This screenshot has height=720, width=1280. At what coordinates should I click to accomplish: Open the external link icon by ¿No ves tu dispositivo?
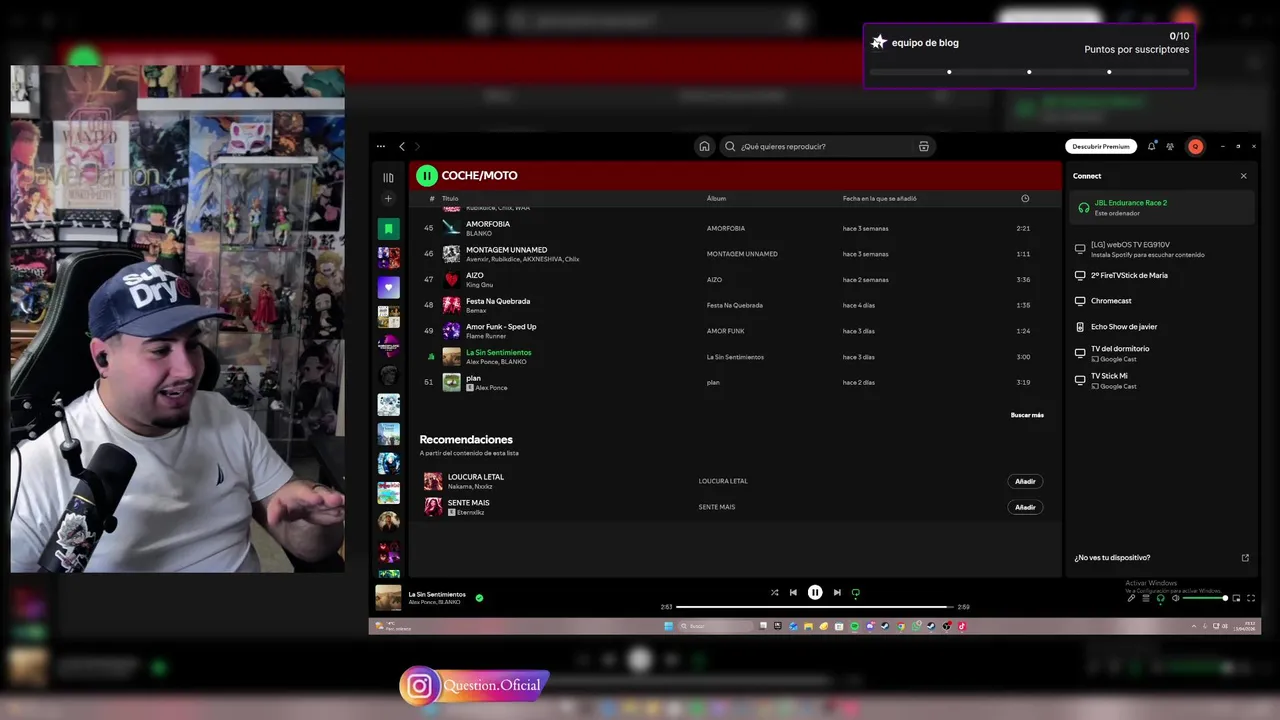point(1245,558)
